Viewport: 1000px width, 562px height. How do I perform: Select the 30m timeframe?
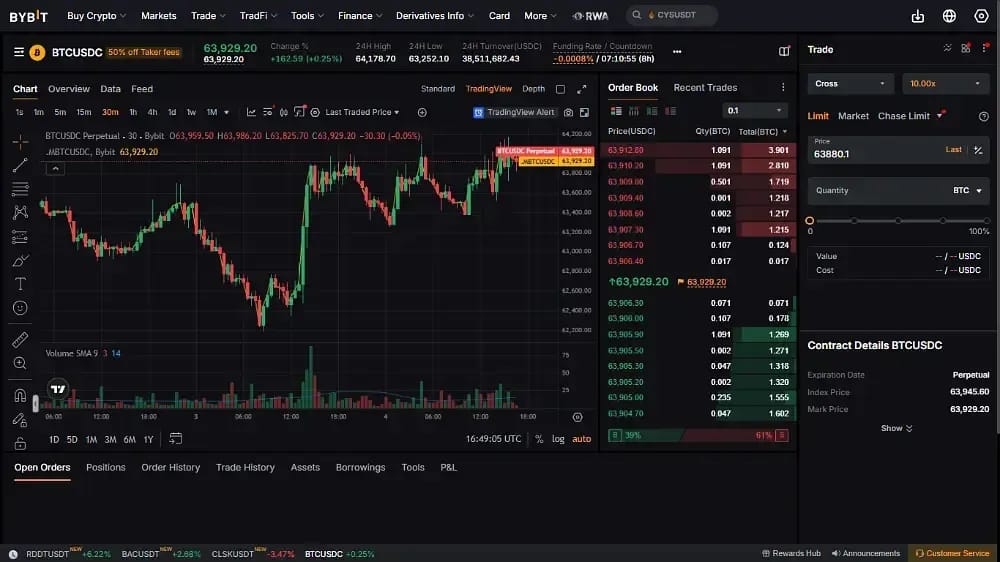pos(110,112)
